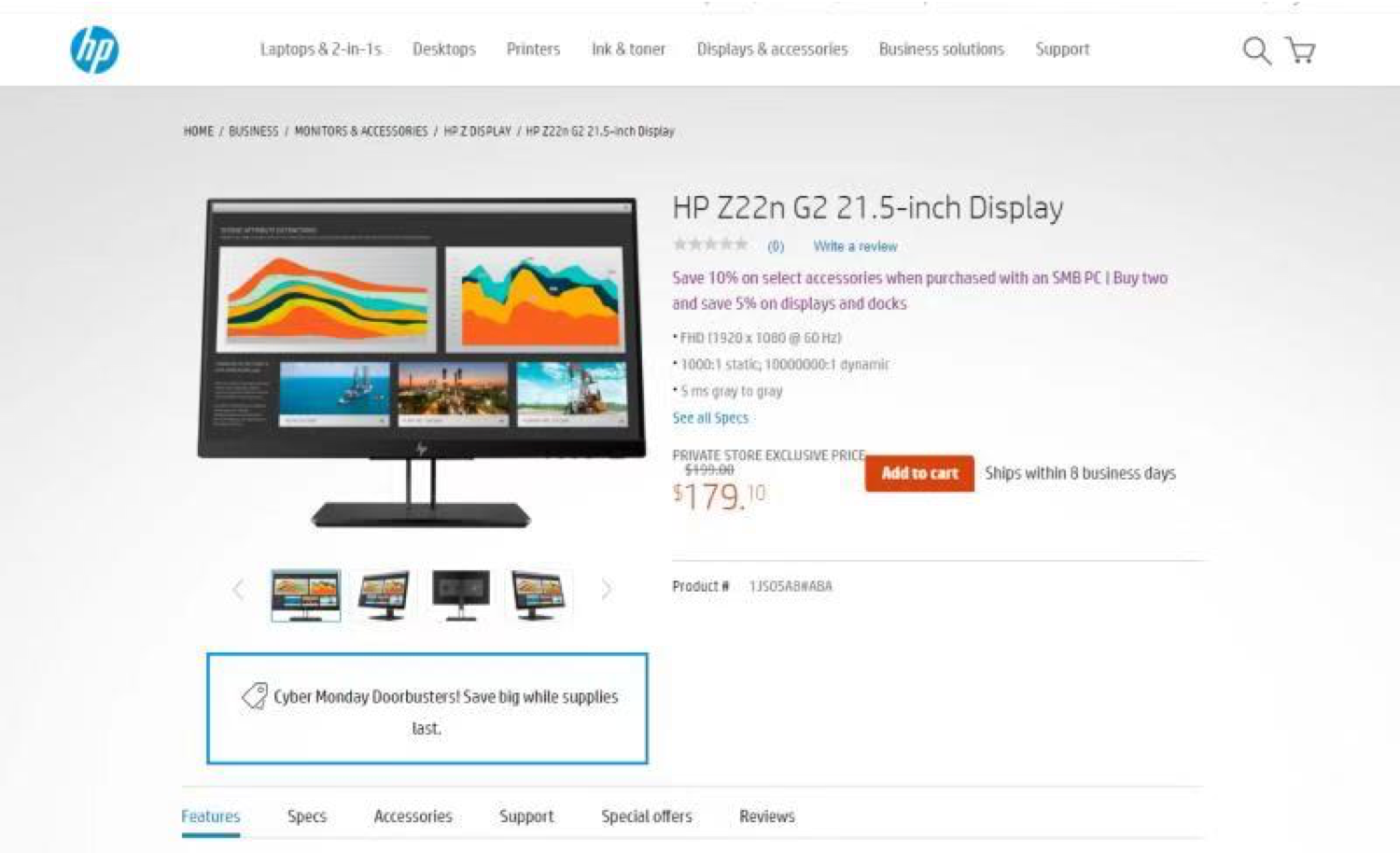Show next product image with right arrow
Viewport: 1400px width, 853px height.
pyautogui.click(x=607, y=590)
